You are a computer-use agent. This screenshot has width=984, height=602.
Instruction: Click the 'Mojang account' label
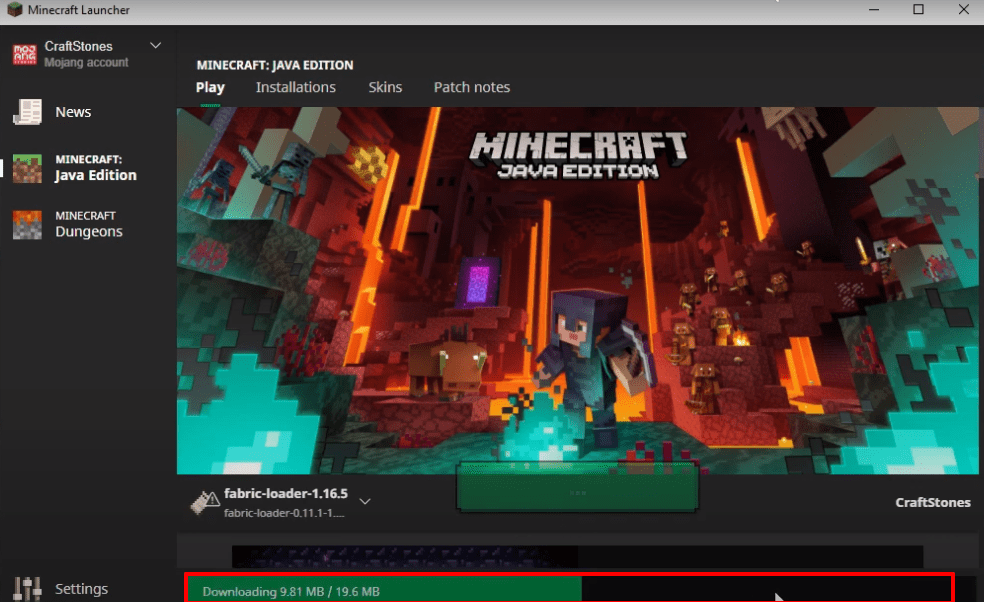86,62
